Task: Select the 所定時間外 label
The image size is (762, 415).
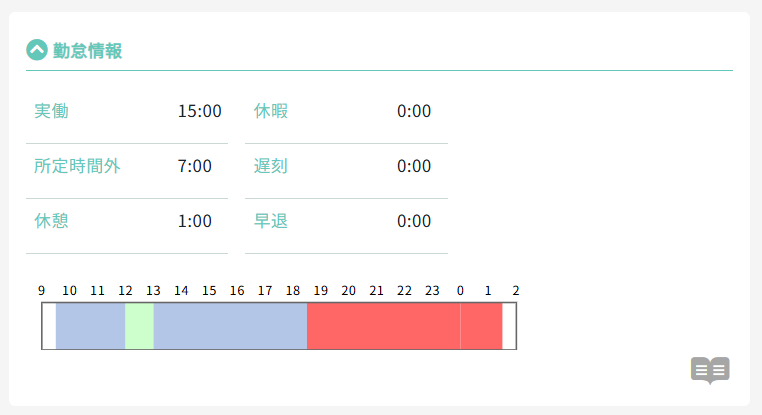Action: [77, 166]
